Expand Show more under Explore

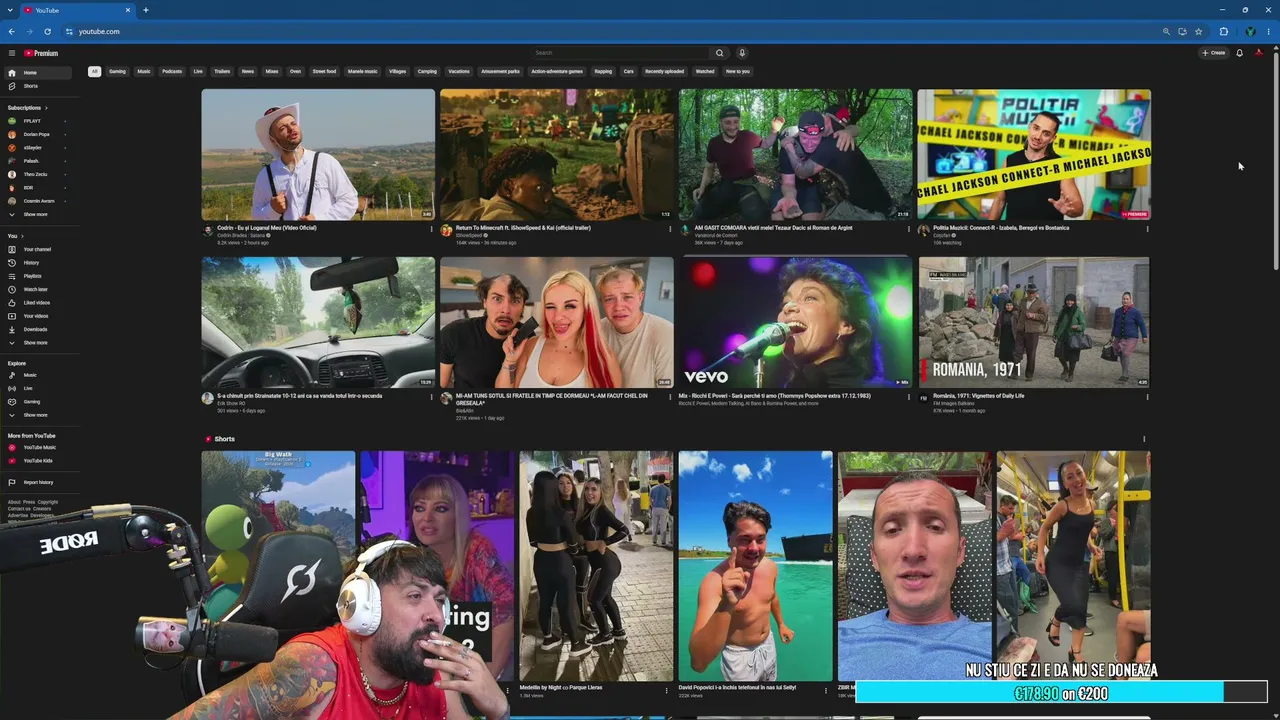click(38, 415)
